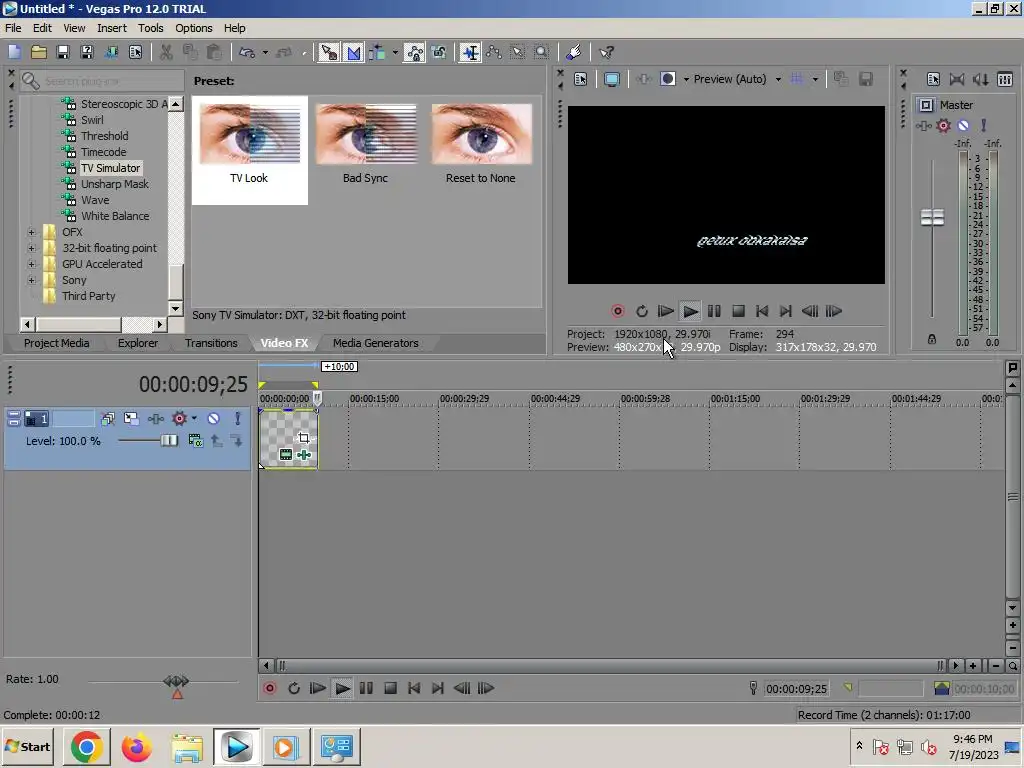Expand the GPU Accelerated folder
The width and height of the screenshot is (1024, 768).
(x=31, y=264)
